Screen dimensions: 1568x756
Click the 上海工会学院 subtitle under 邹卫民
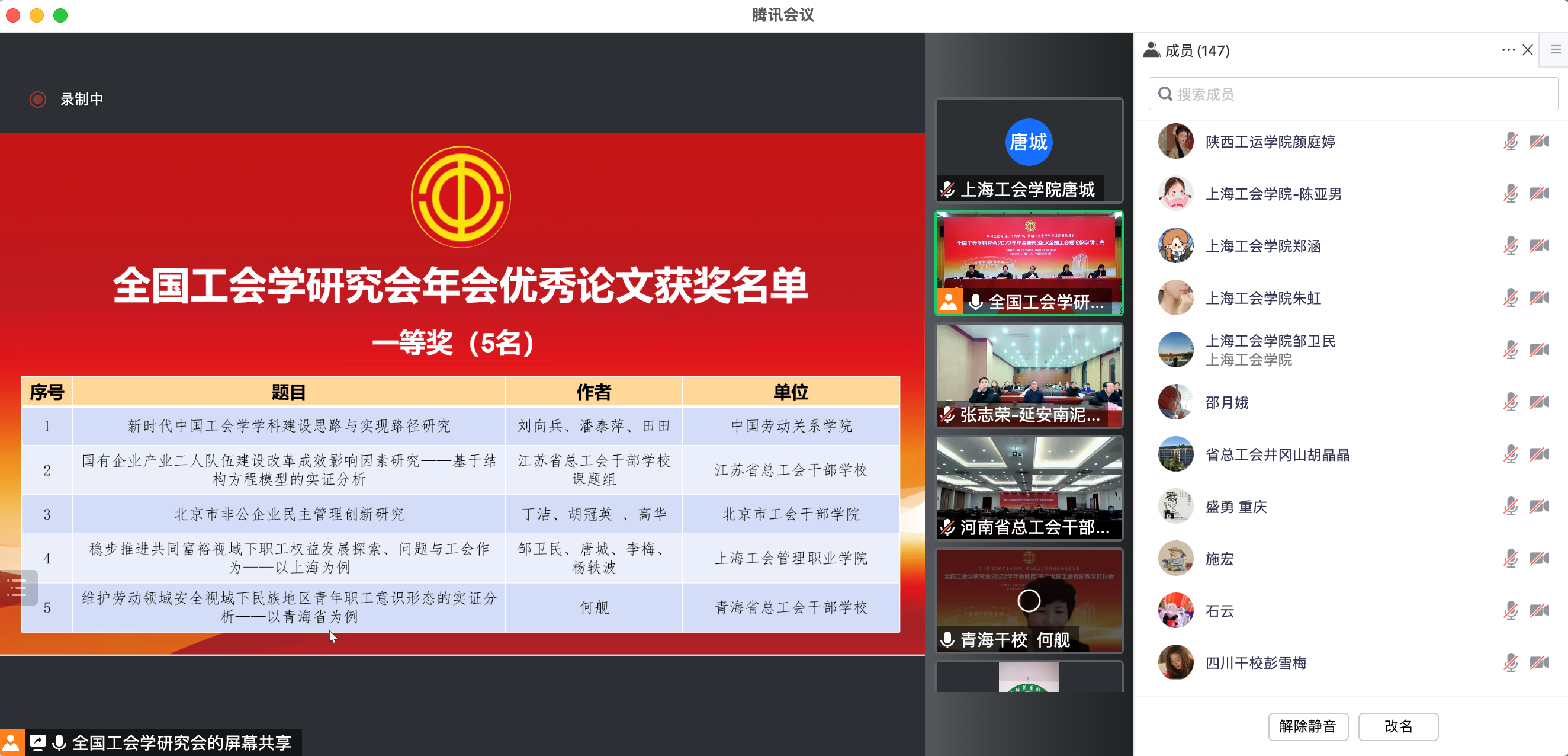pyautogui.click(x=1248, y=360)
